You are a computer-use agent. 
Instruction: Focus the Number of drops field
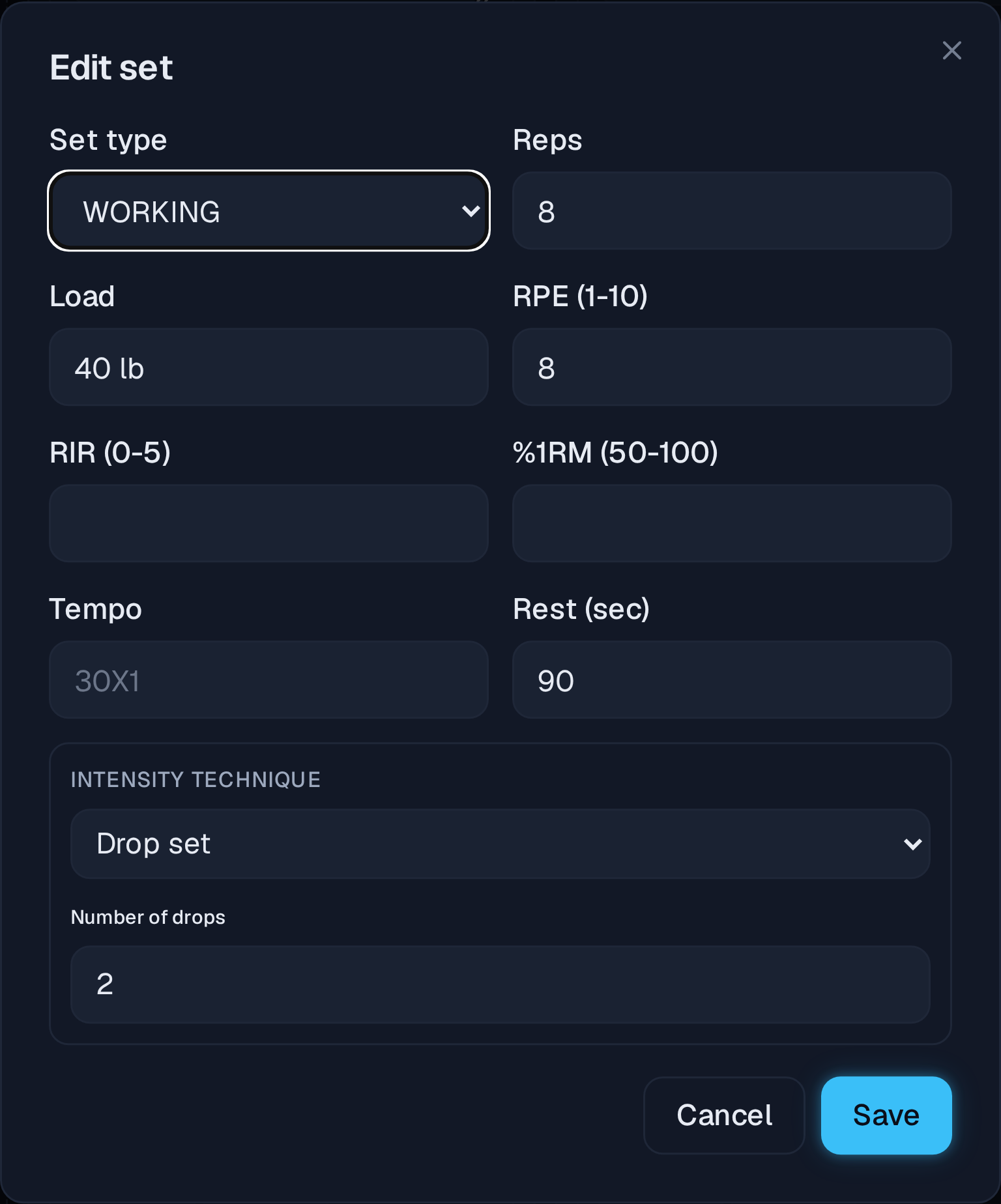tap(500, 984)
